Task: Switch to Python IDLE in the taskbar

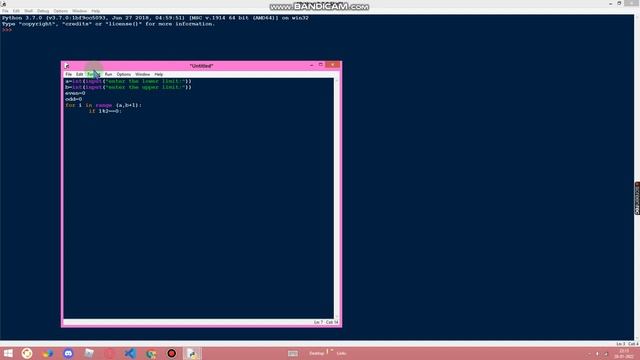Action: tap(192, 353)
